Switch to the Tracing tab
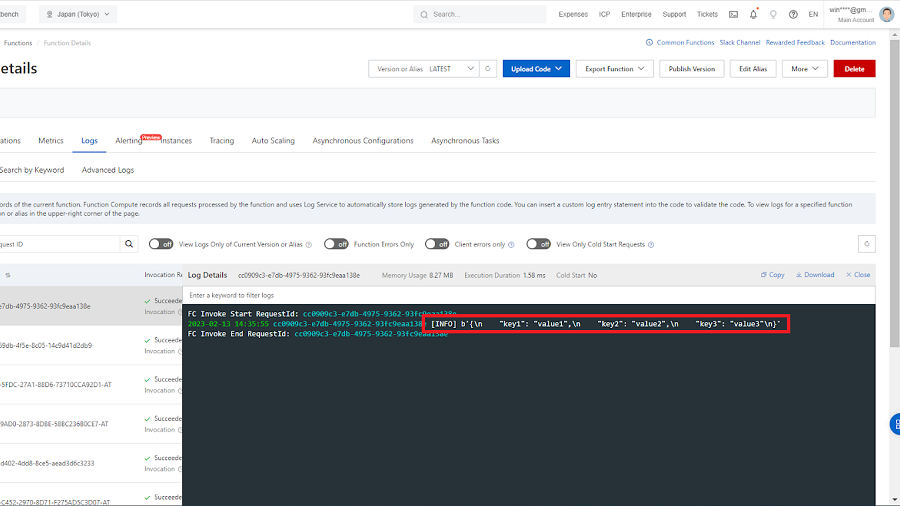900x506 pixels. pos(221,141)
